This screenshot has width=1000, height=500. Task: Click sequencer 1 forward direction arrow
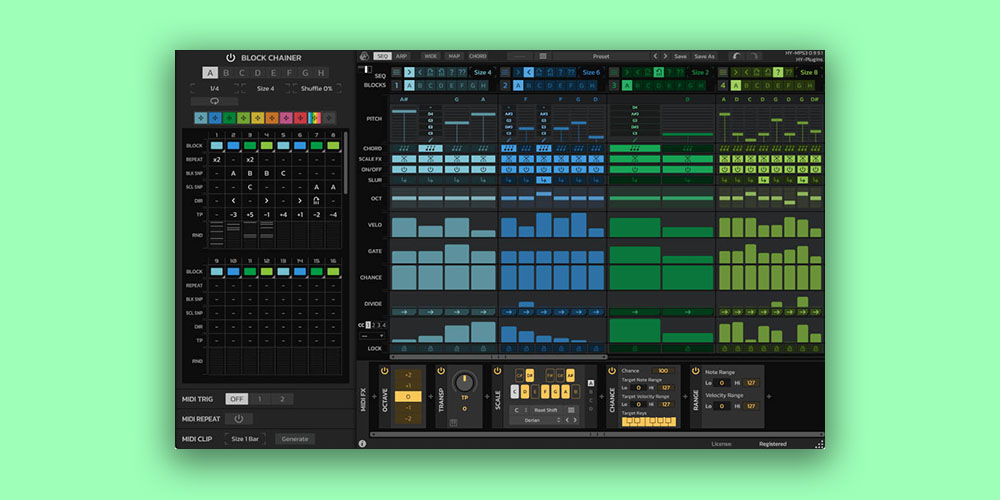point(409,72)
